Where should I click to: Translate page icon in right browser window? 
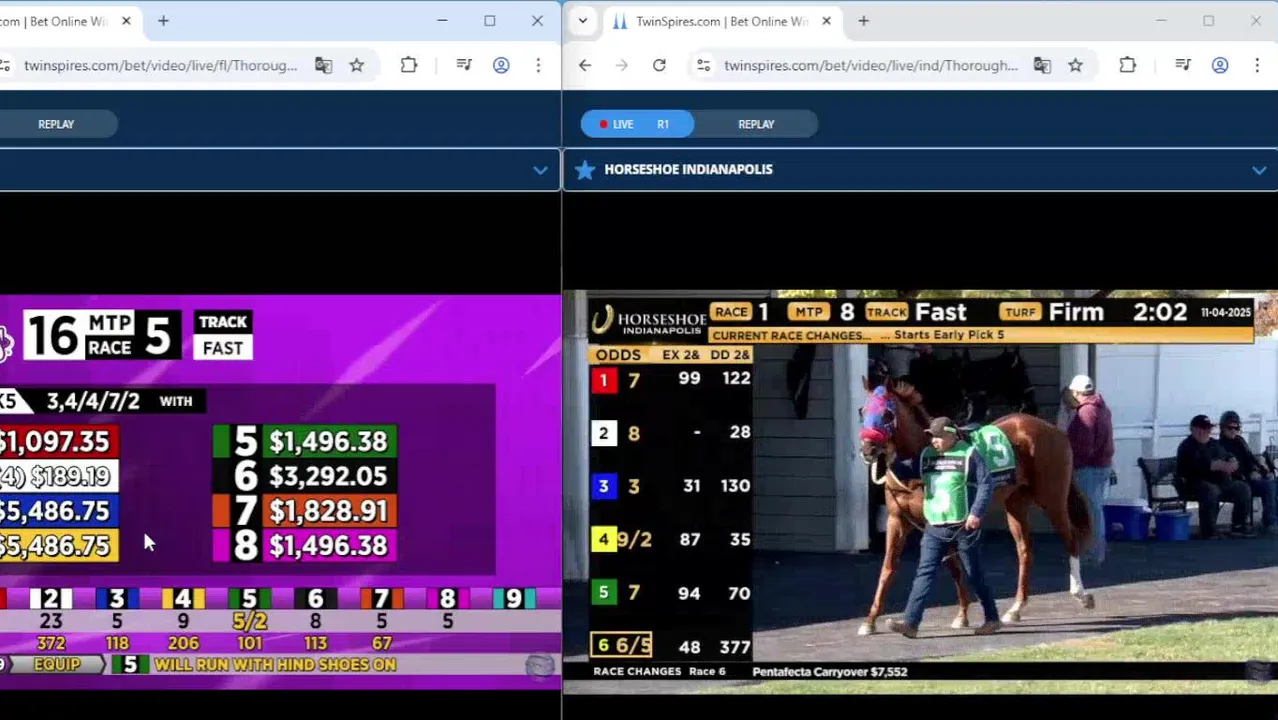click(x=1042, y=65)
